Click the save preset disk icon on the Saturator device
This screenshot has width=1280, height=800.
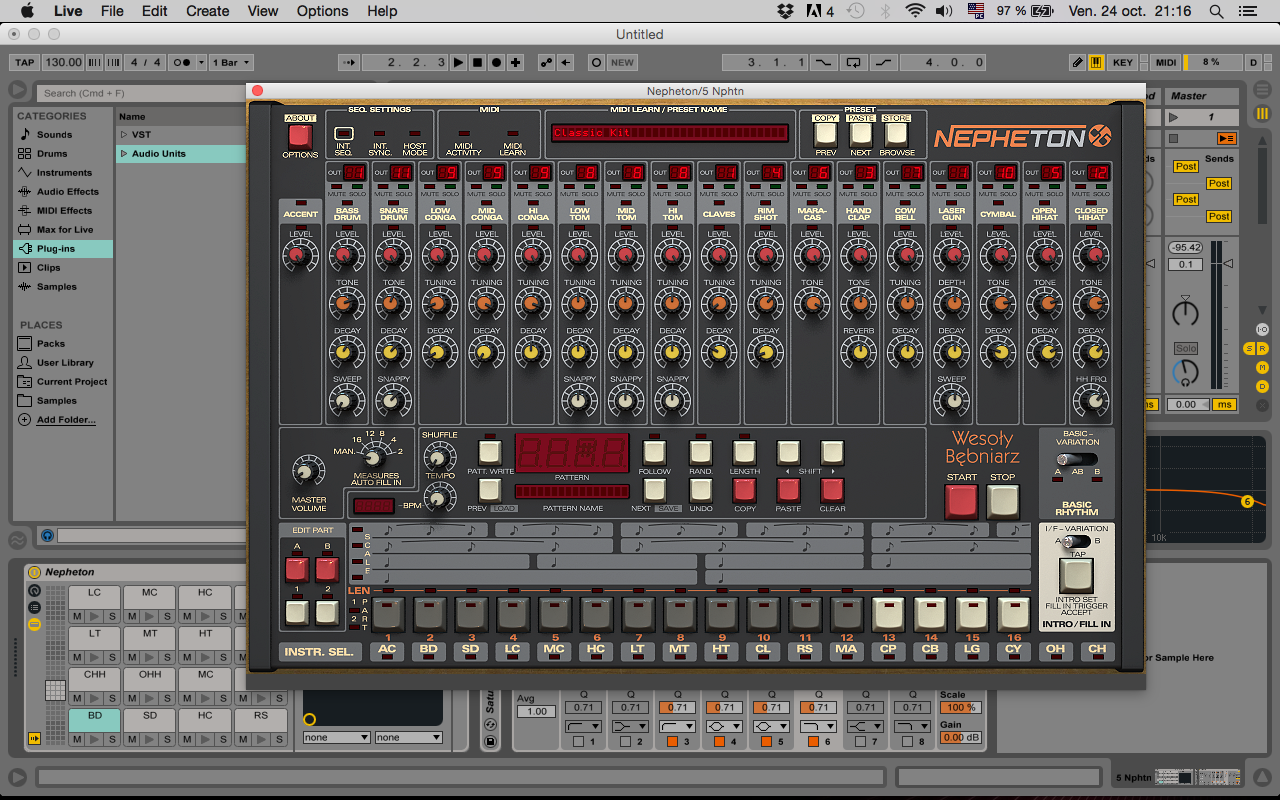pyautogui.click(x=489, y=741)
